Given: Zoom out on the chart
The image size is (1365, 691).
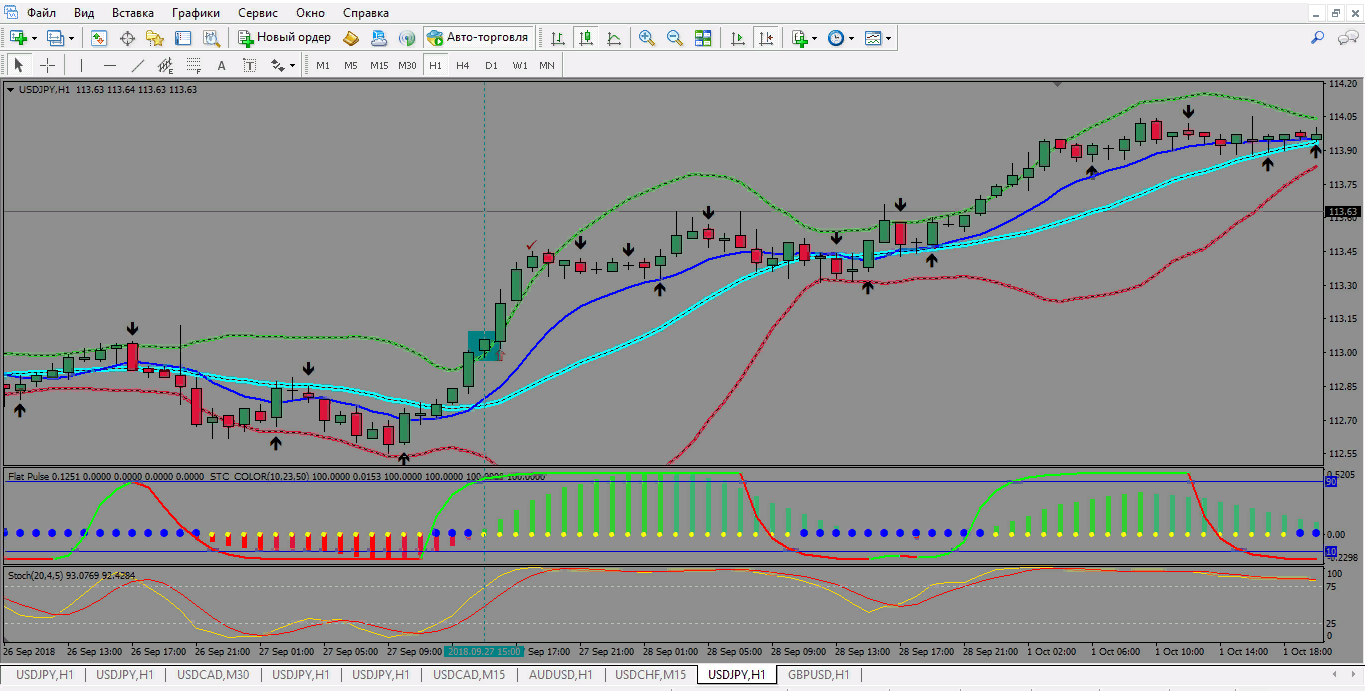Looking at the screenshot, I should [x=675, y=38].
